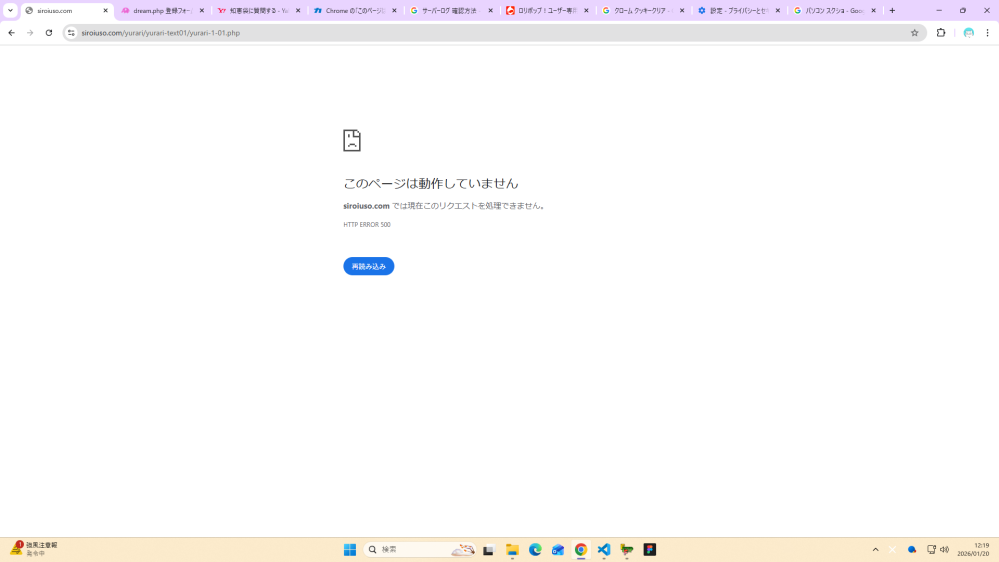Screen dimensions: 999x562
Task: Open the Chrome three-dot menu
Action: 988,32
